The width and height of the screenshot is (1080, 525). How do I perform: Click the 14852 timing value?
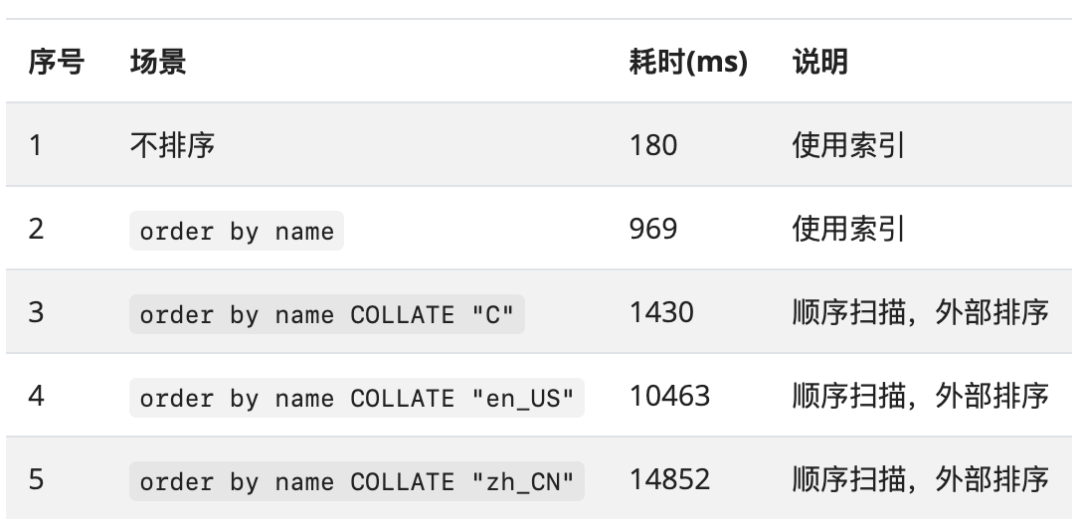click(x=669, y=480)
